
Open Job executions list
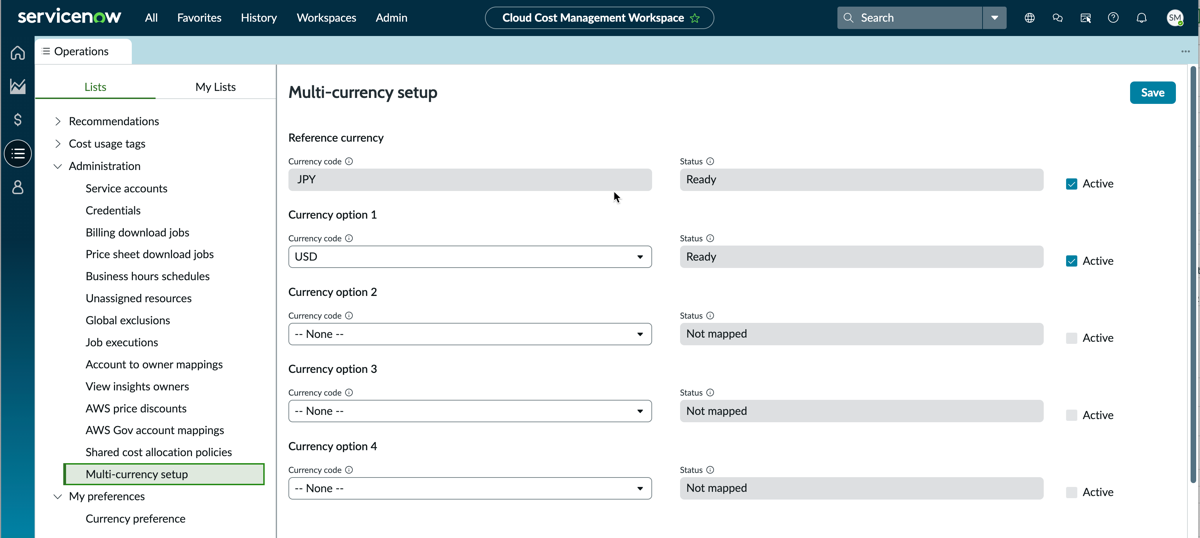tap(121, 342)
